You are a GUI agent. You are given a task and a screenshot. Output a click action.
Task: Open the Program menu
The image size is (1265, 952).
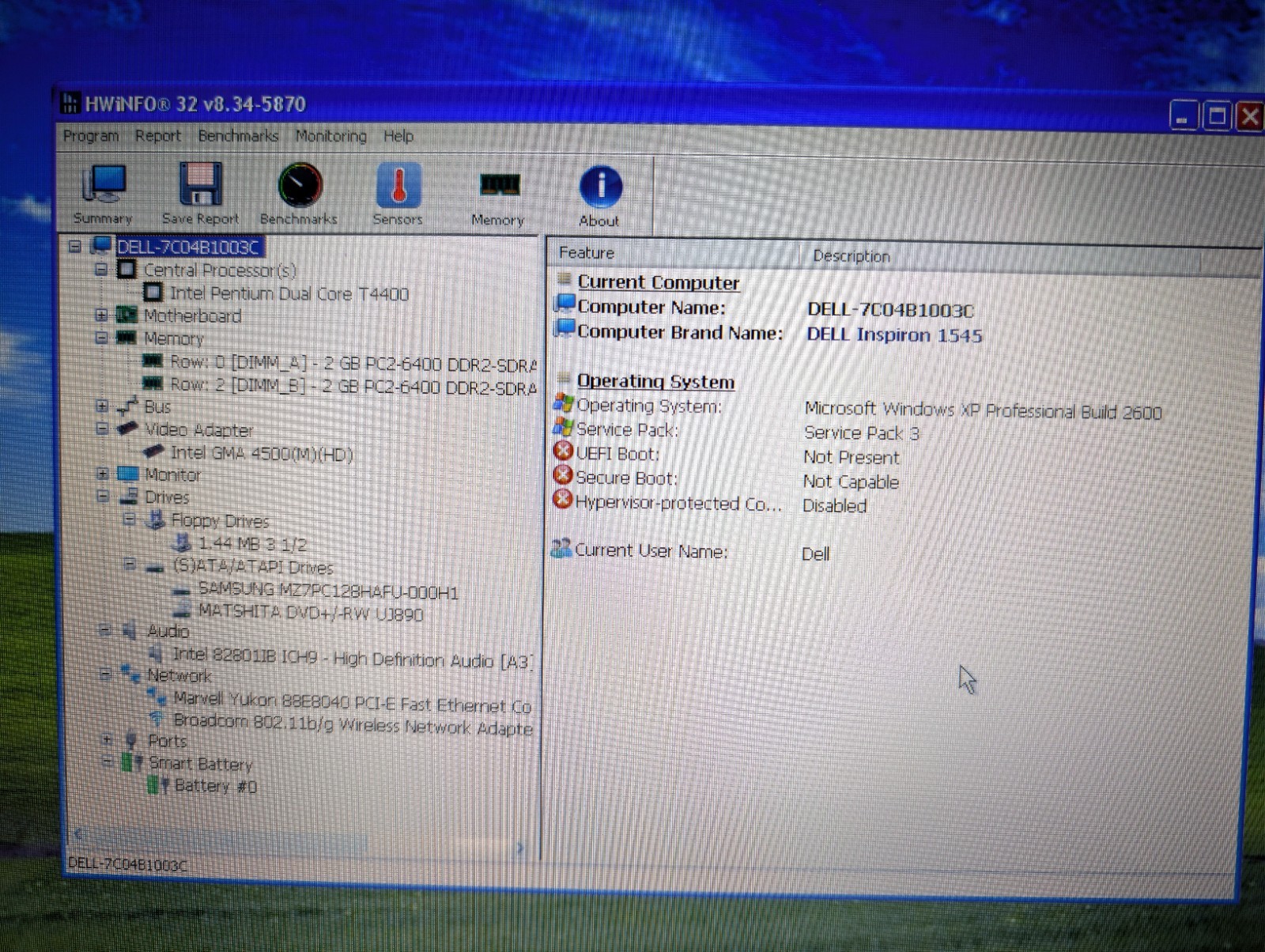pyautogui.click(x=91, y=136)
